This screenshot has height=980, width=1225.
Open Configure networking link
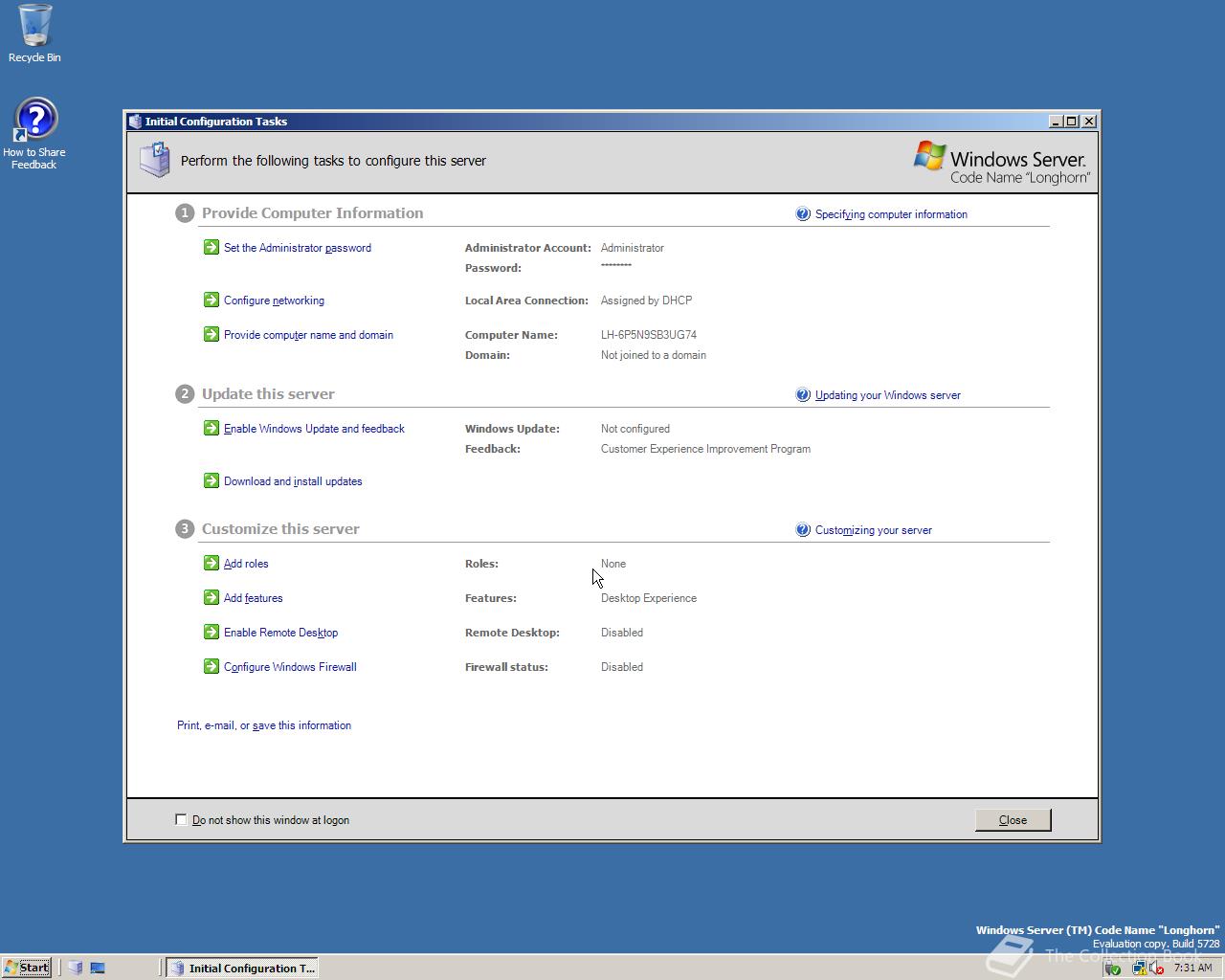[274, 301]
